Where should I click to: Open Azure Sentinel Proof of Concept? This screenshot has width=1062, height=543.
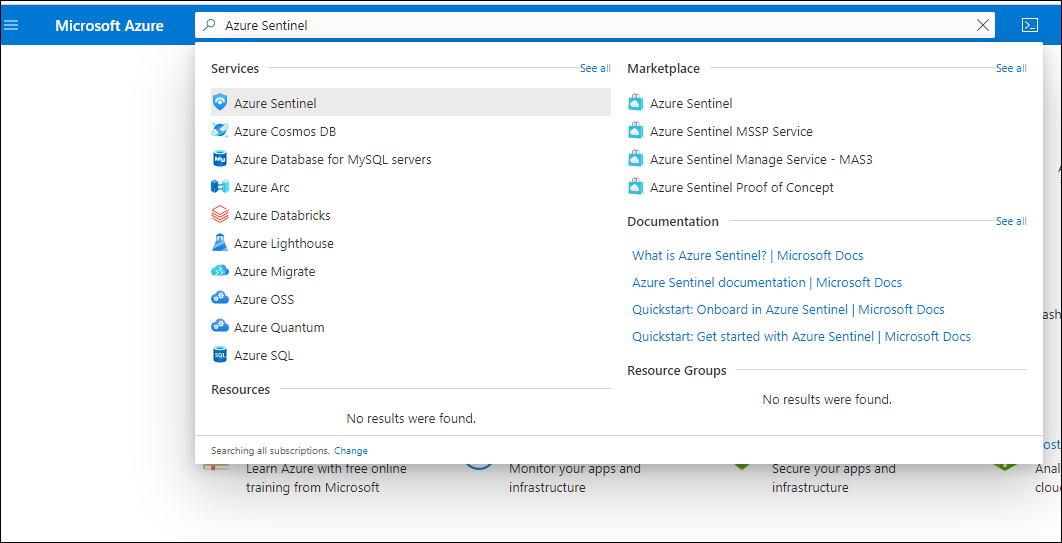pos(742,188)
